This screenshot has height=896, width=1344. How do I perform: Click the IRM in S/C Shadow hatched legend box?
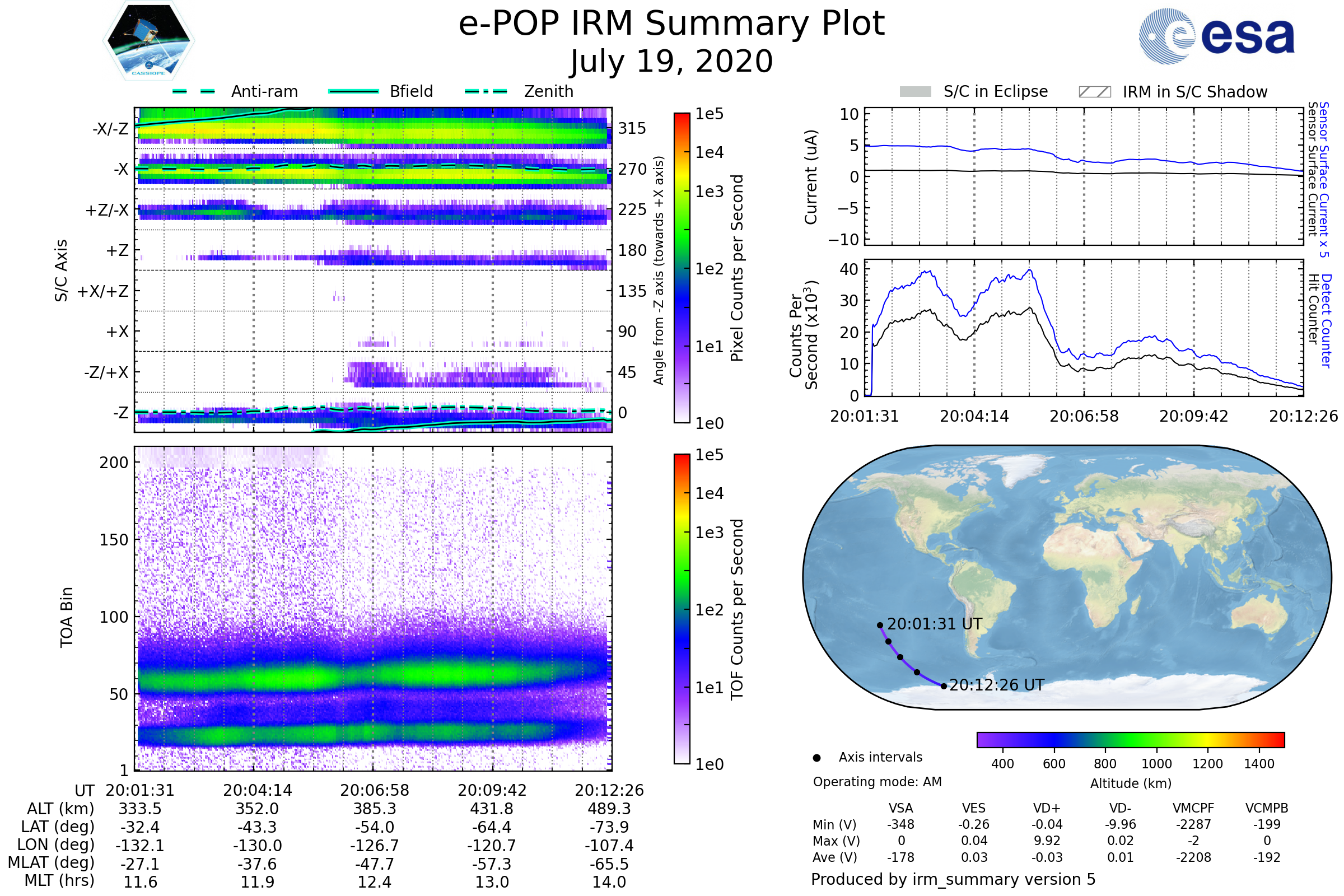click(1094, 92)
